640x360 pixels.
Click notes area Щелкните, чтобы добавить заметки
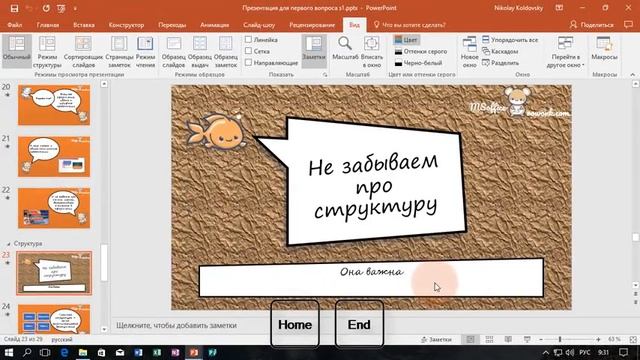tap(176, 325)
